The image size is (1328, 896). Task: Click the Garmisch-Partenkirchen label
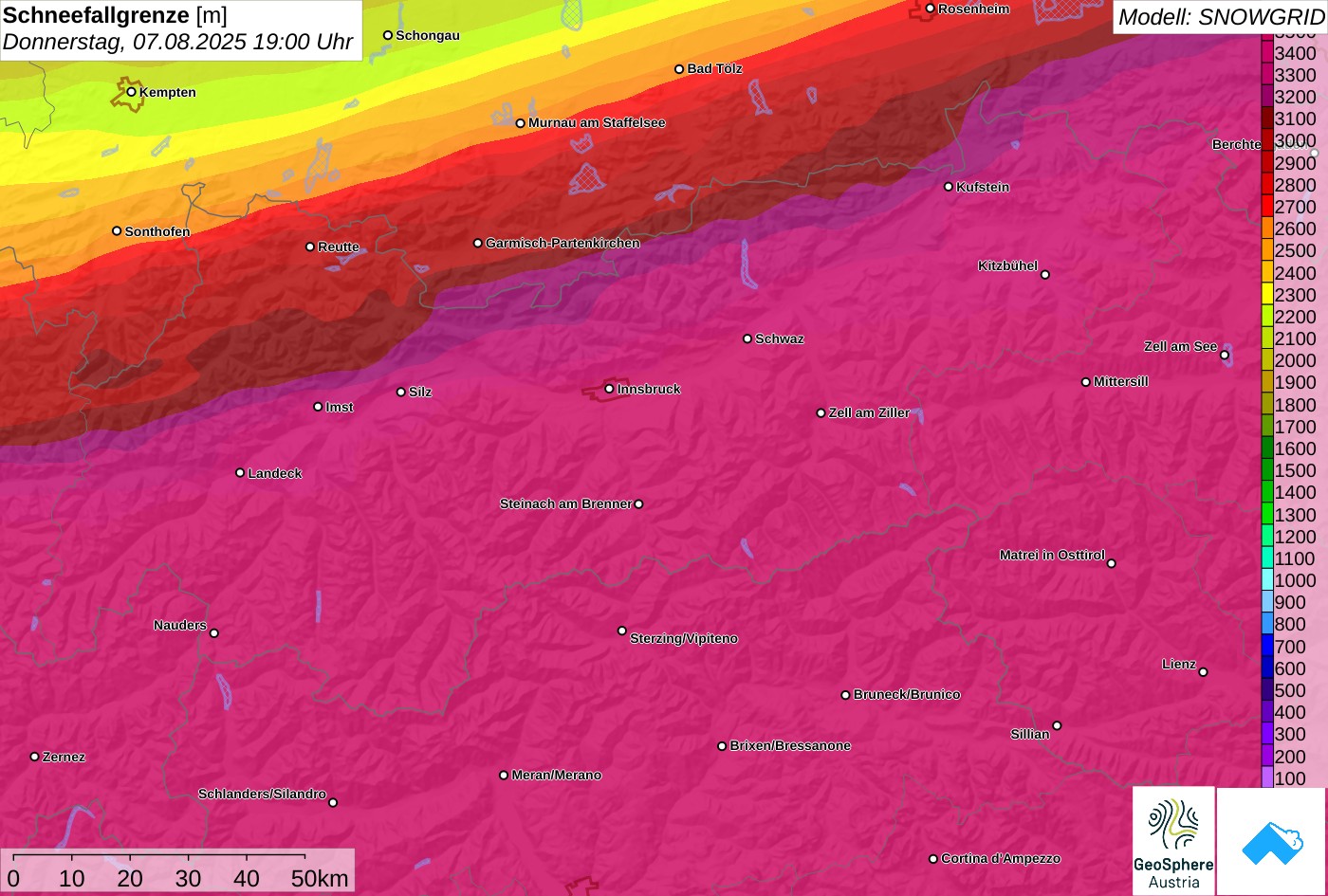563,243
